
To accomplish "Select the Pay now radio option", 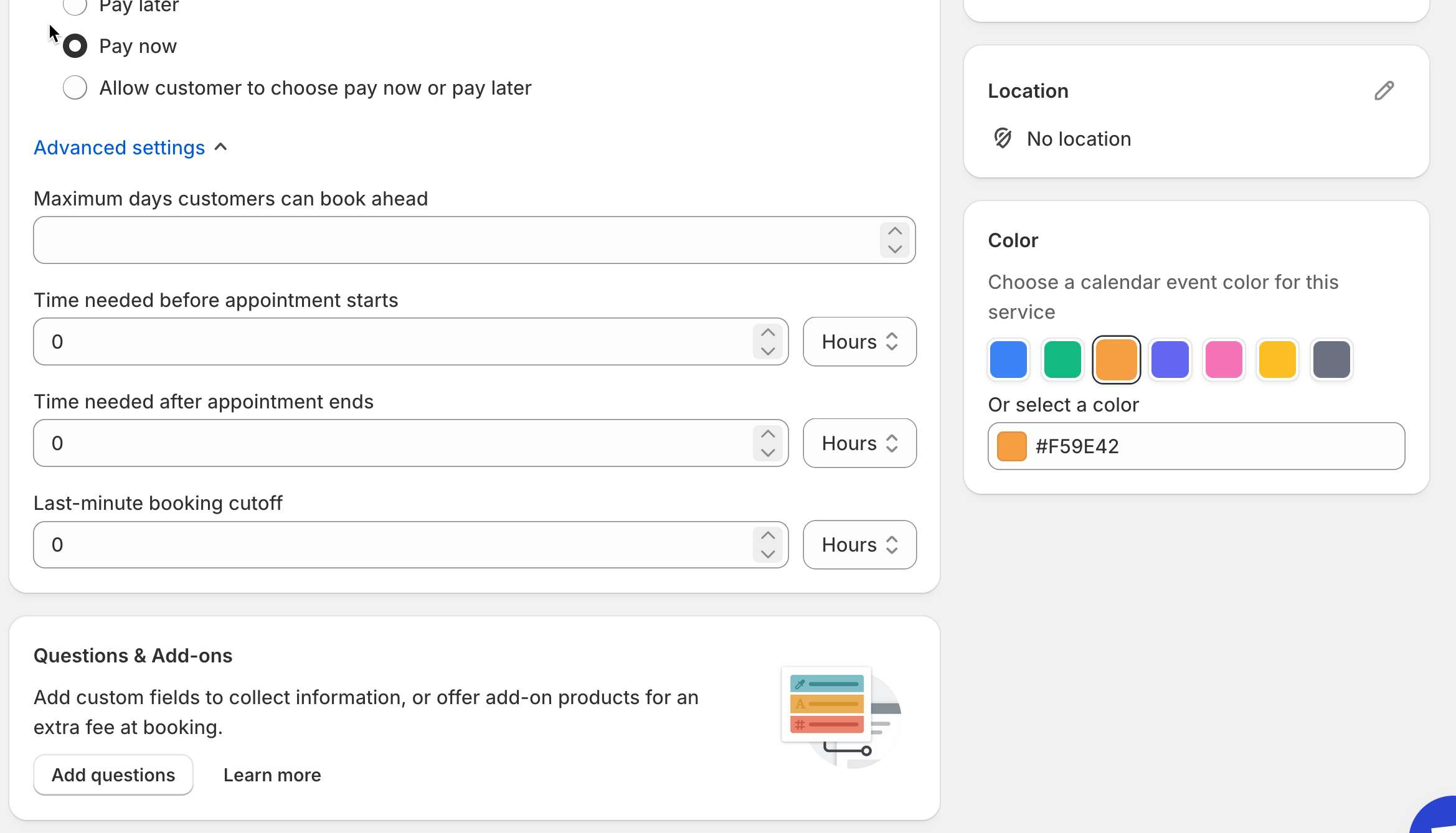I will pos(75,46).
